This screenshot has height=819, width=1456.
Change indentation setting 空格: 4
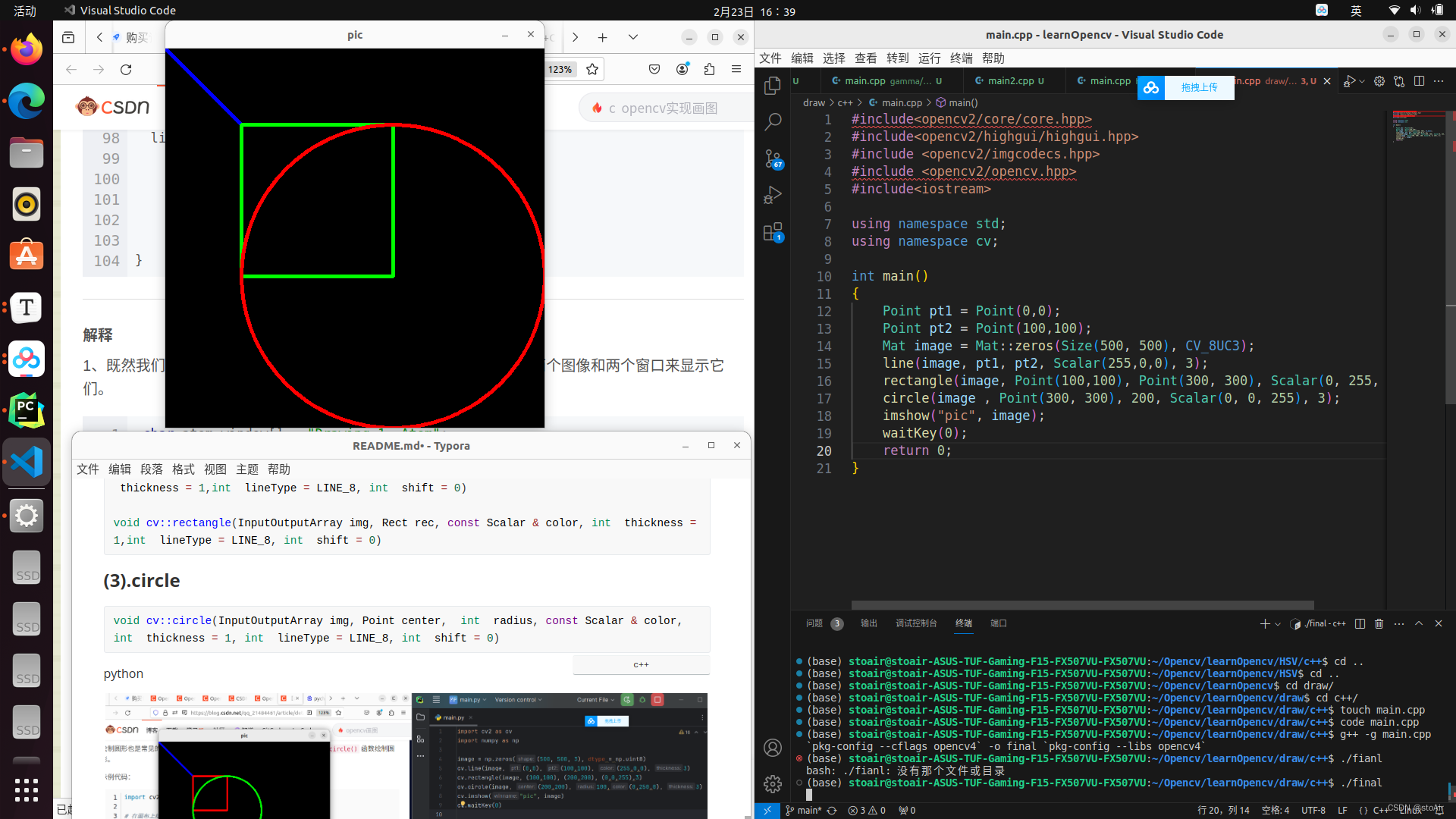pyautogui.click(x=1276, y=811)
